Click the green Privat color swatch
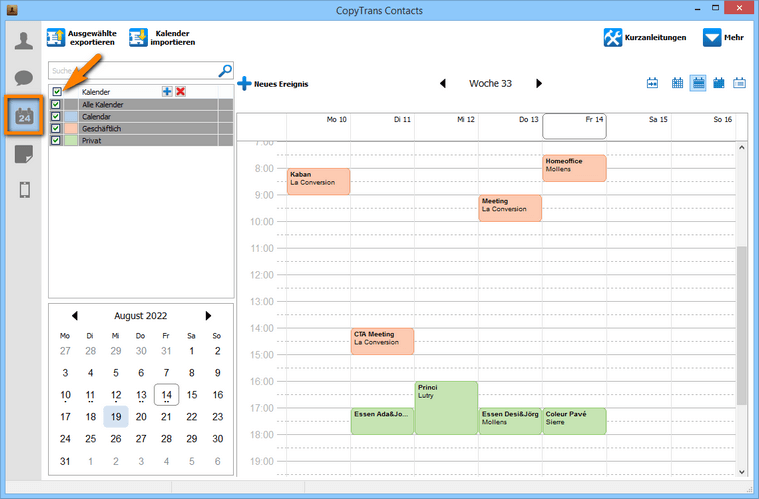The width and height of the screenshot is (759, 499). (71, 141)
